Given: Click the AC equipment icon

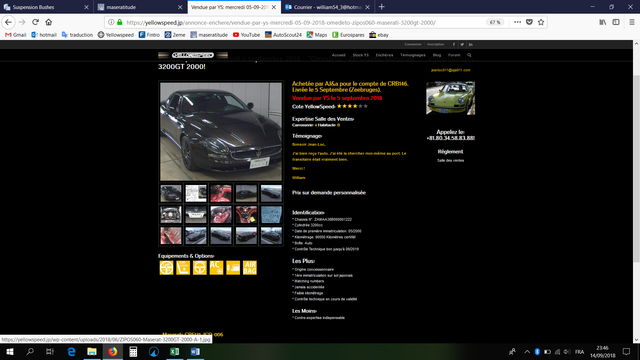Looking at the screenshot, I should (x=216, y=268).
